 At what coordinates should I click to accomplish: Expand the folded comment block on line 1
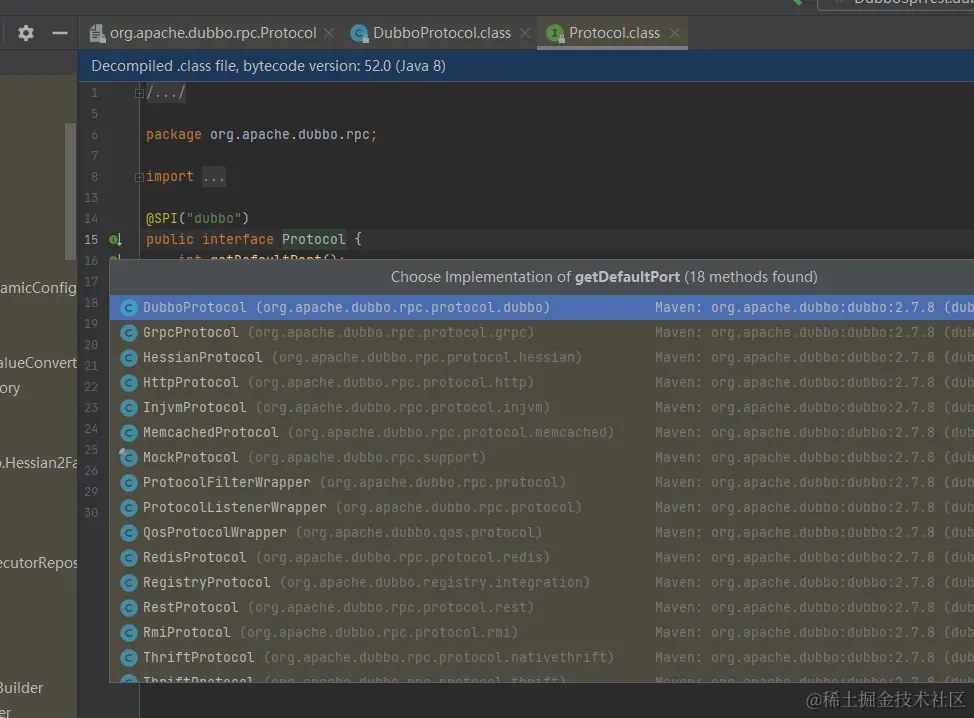139,93
